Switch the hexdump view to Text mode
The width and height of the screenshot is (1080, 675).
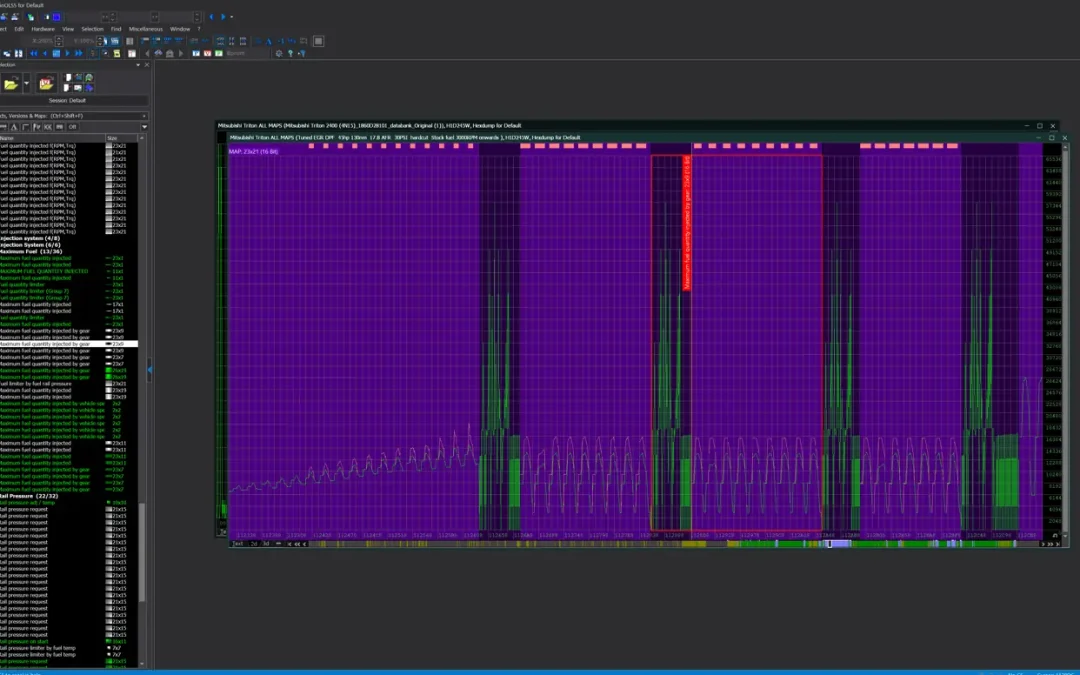coord(238,544)
